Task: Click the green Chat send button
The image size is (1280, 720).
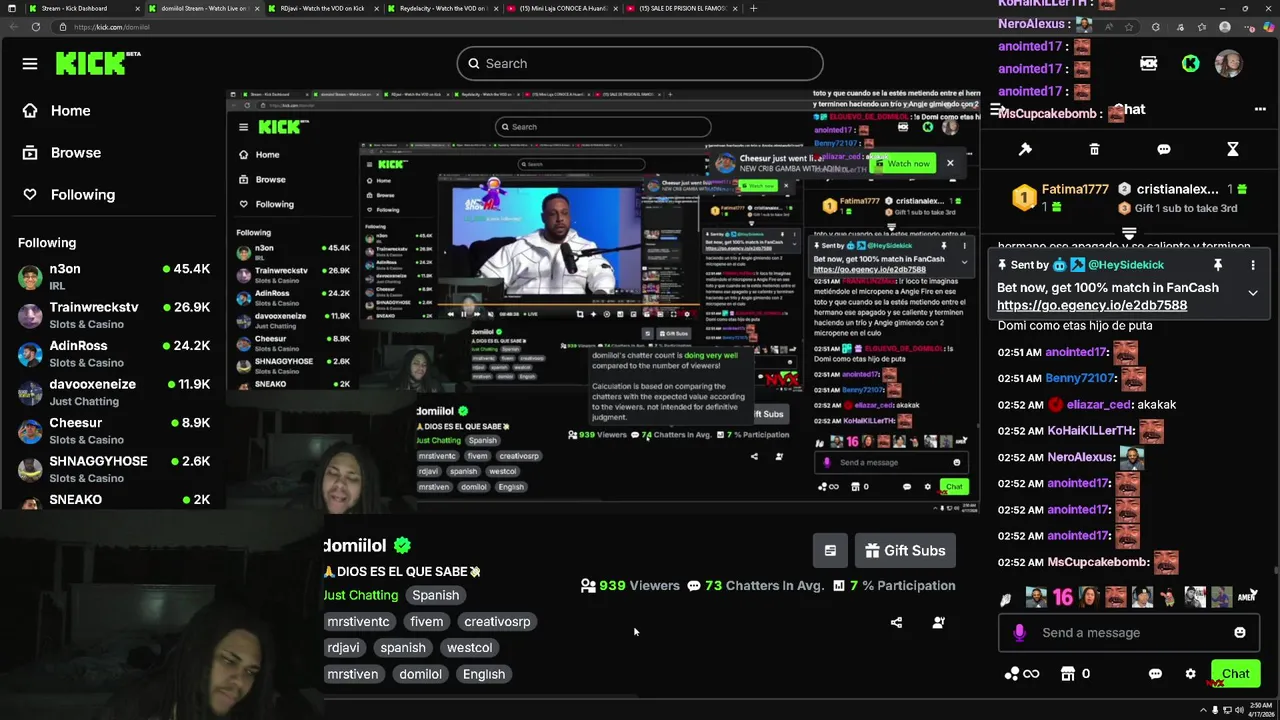Action: [x=1236, y=674]
